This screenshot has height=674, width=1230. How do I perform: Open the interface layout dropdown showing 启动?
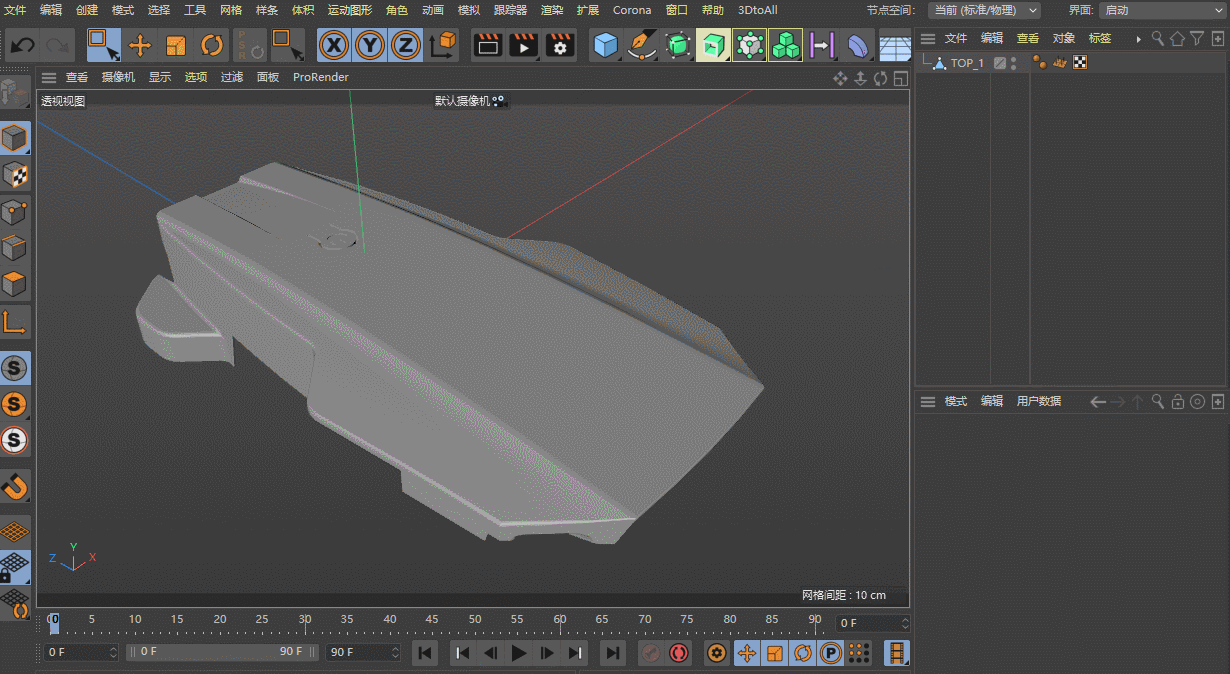click(x=1162, y=10)
